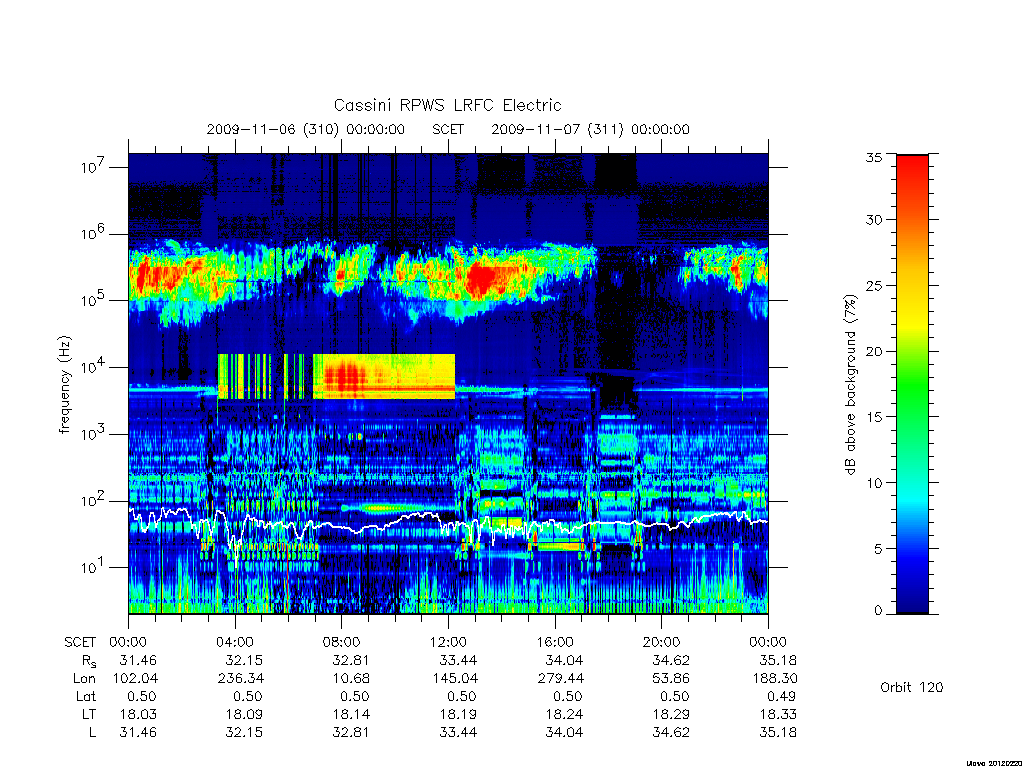Select end timestamp "2009-11-07 (311) 00:00:00"

590,129
